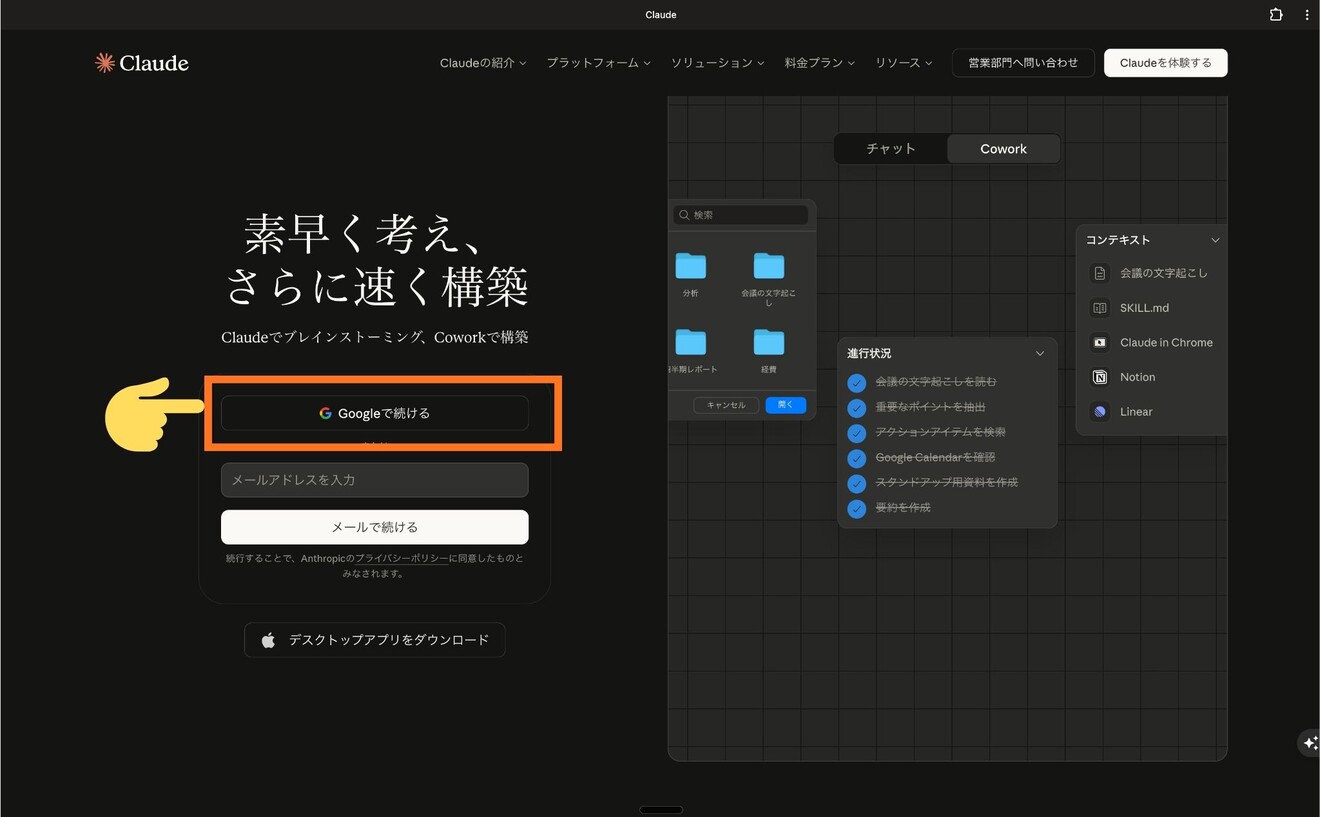Click the Claude in Chrome icon

pyautogui.click(x=1100, y=342)
